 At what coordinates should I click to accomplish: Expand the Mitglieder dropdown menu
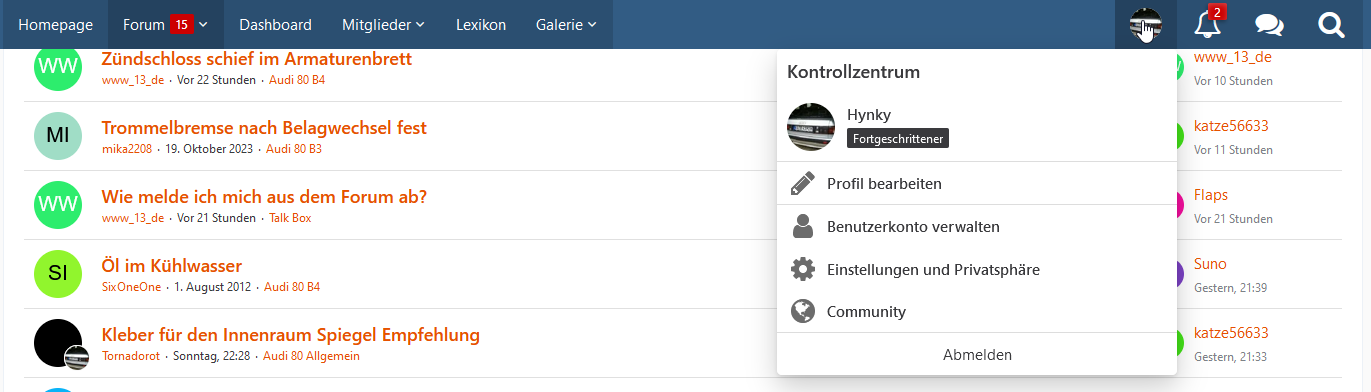pos(383,25)
